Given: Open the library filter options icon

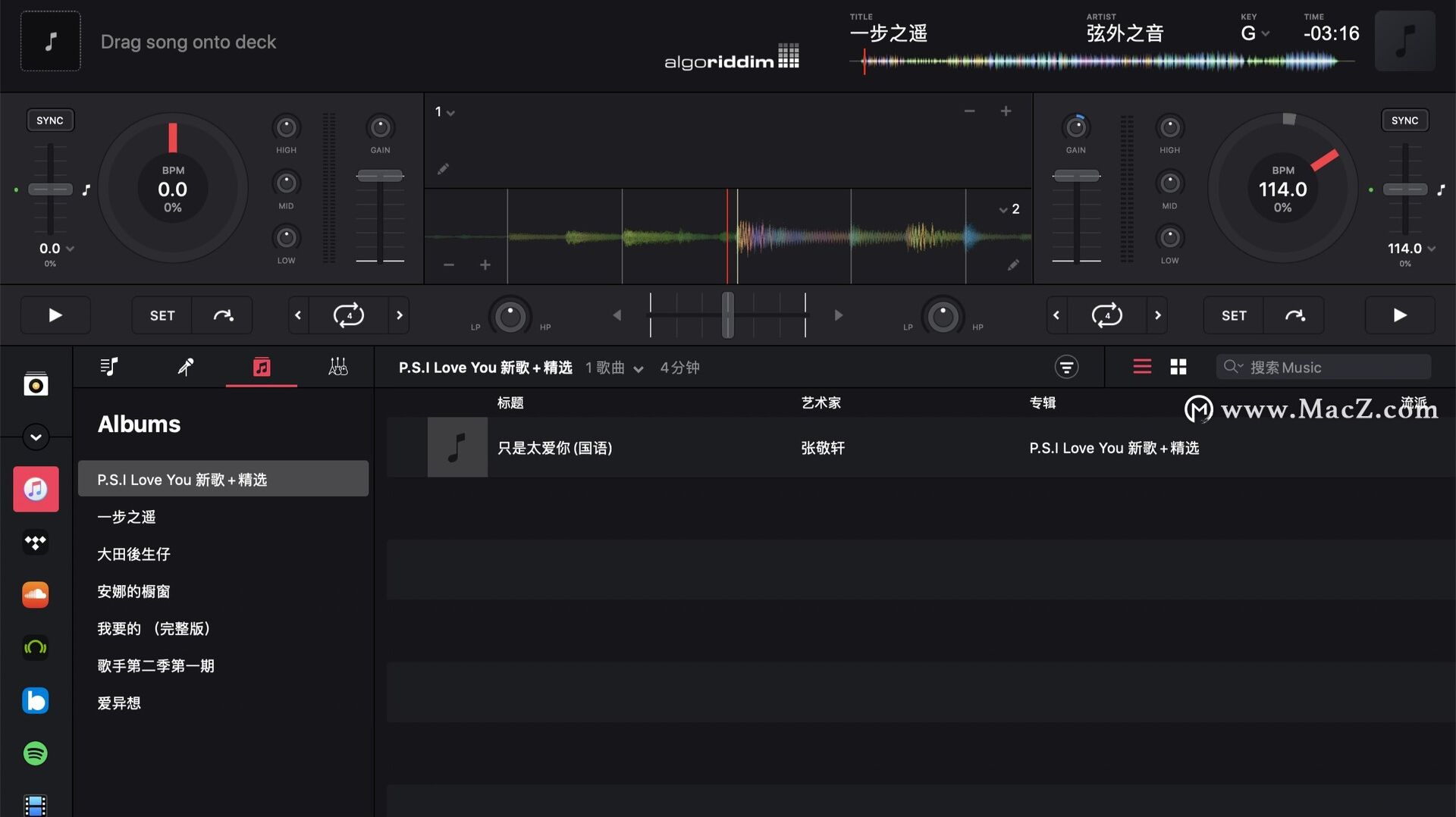Looking at the screenshot, I should coord(1066,367).
